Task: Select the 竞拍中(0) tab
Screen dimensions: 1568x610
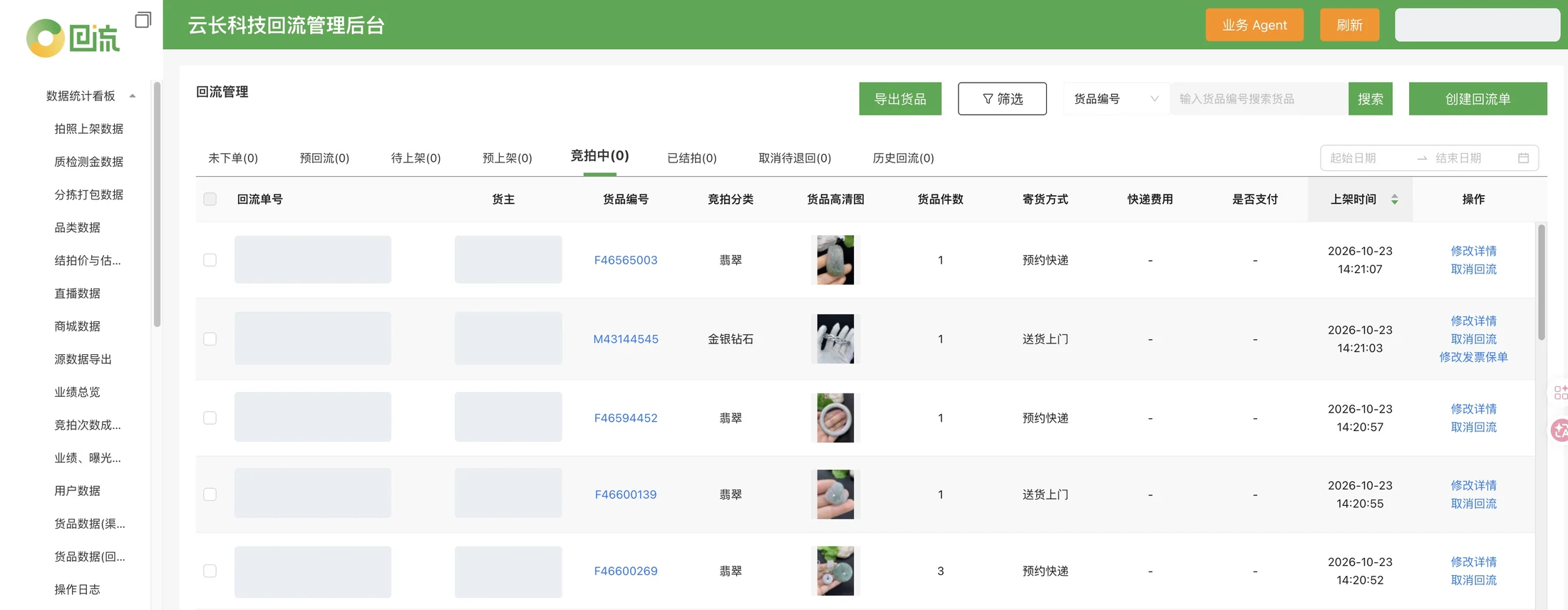Action: [x=599, y=156]
